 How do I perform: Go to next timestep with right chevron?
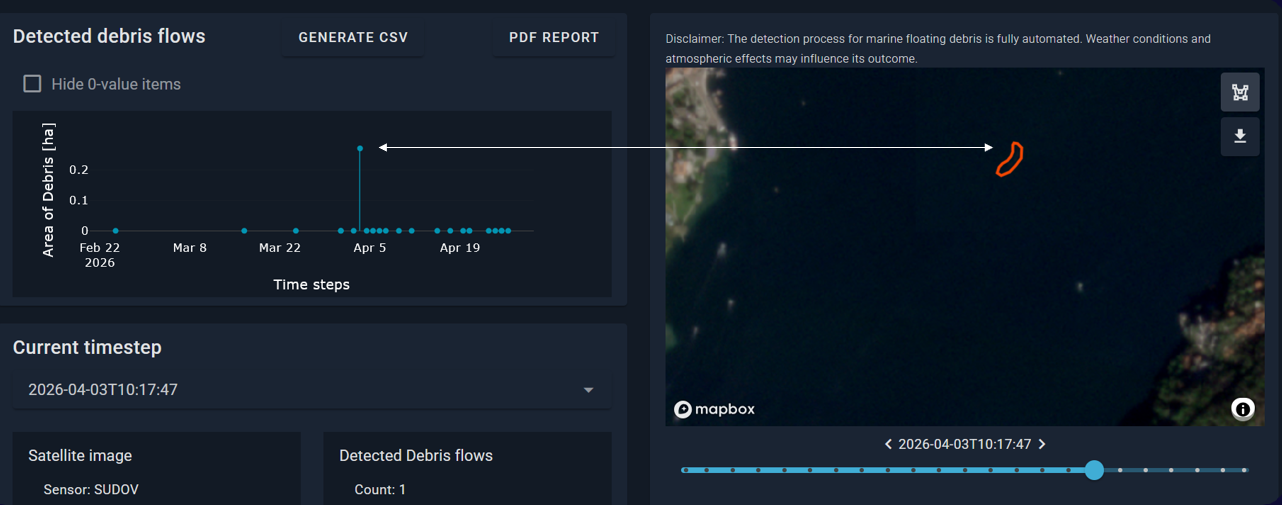tap(1042, 444)
